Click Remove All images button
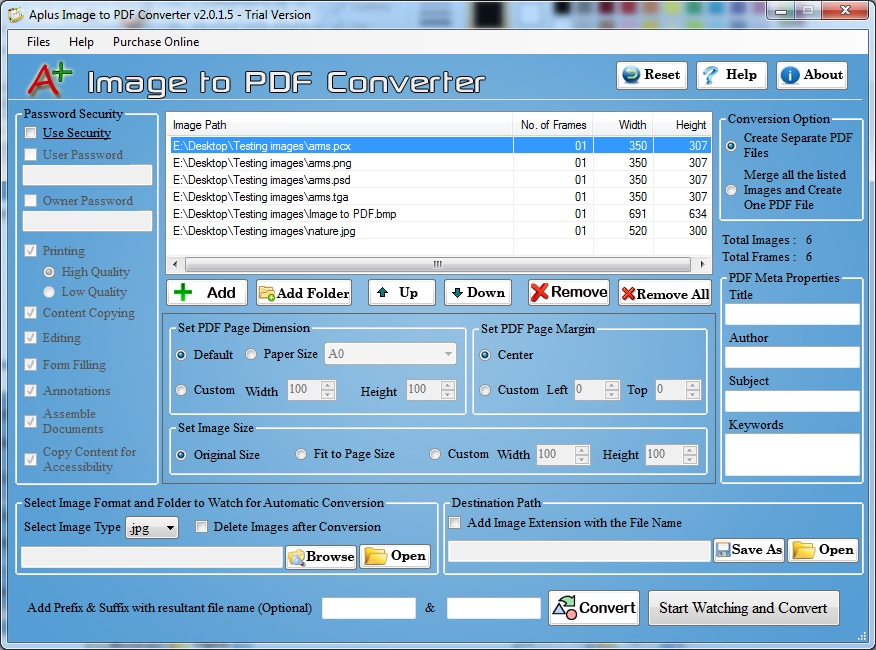The height and width of the screenshot is (650, 876). click(665, 292)
